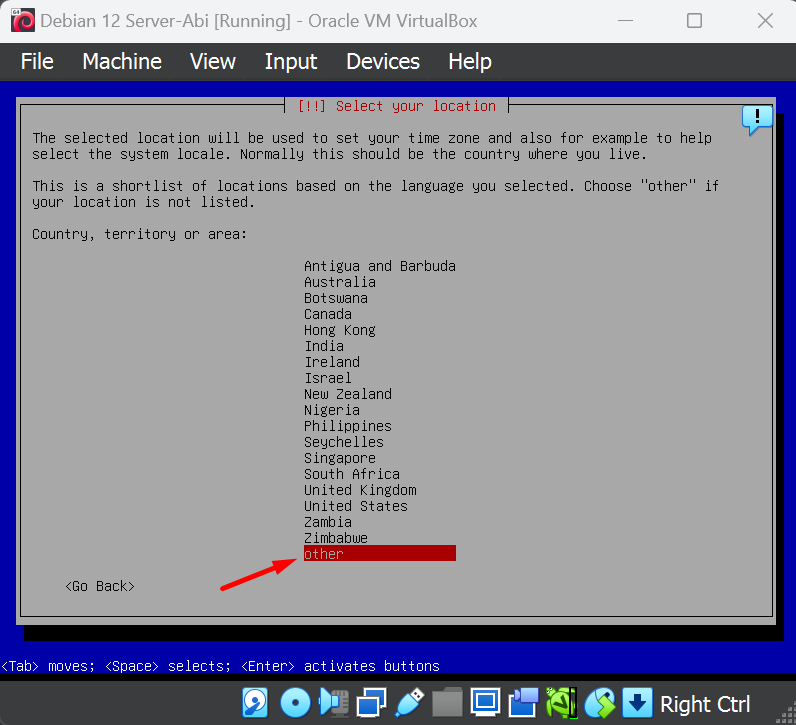Screen dimensions: 796x725
Task: Open the Devices menu
Action: tap(383, 61)
